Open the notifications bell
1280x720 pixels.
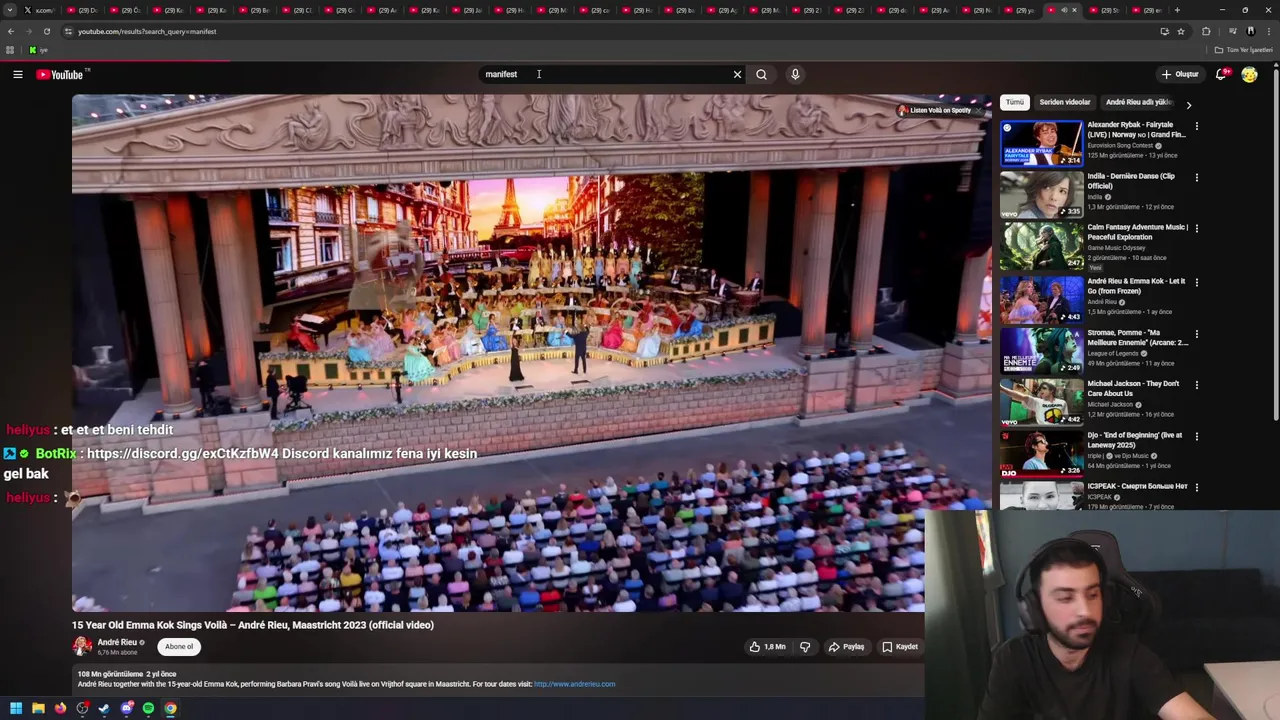tap(1222, 74)
